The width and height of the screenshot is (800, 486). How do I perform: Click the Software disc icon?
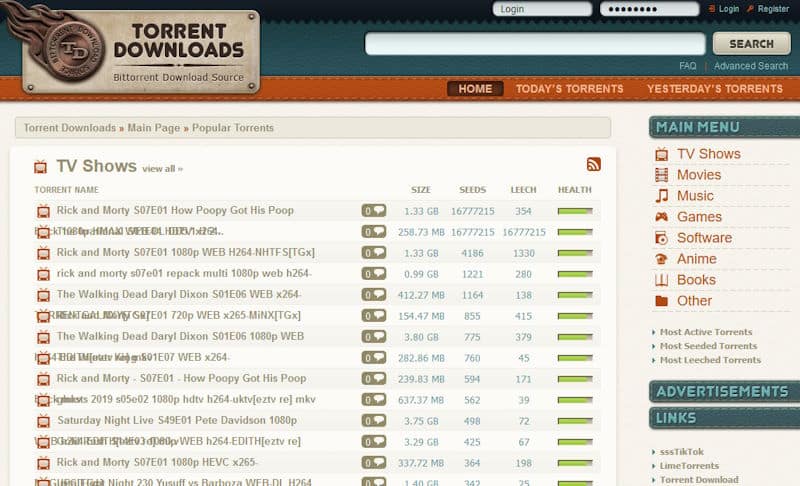tap(661, 238)
